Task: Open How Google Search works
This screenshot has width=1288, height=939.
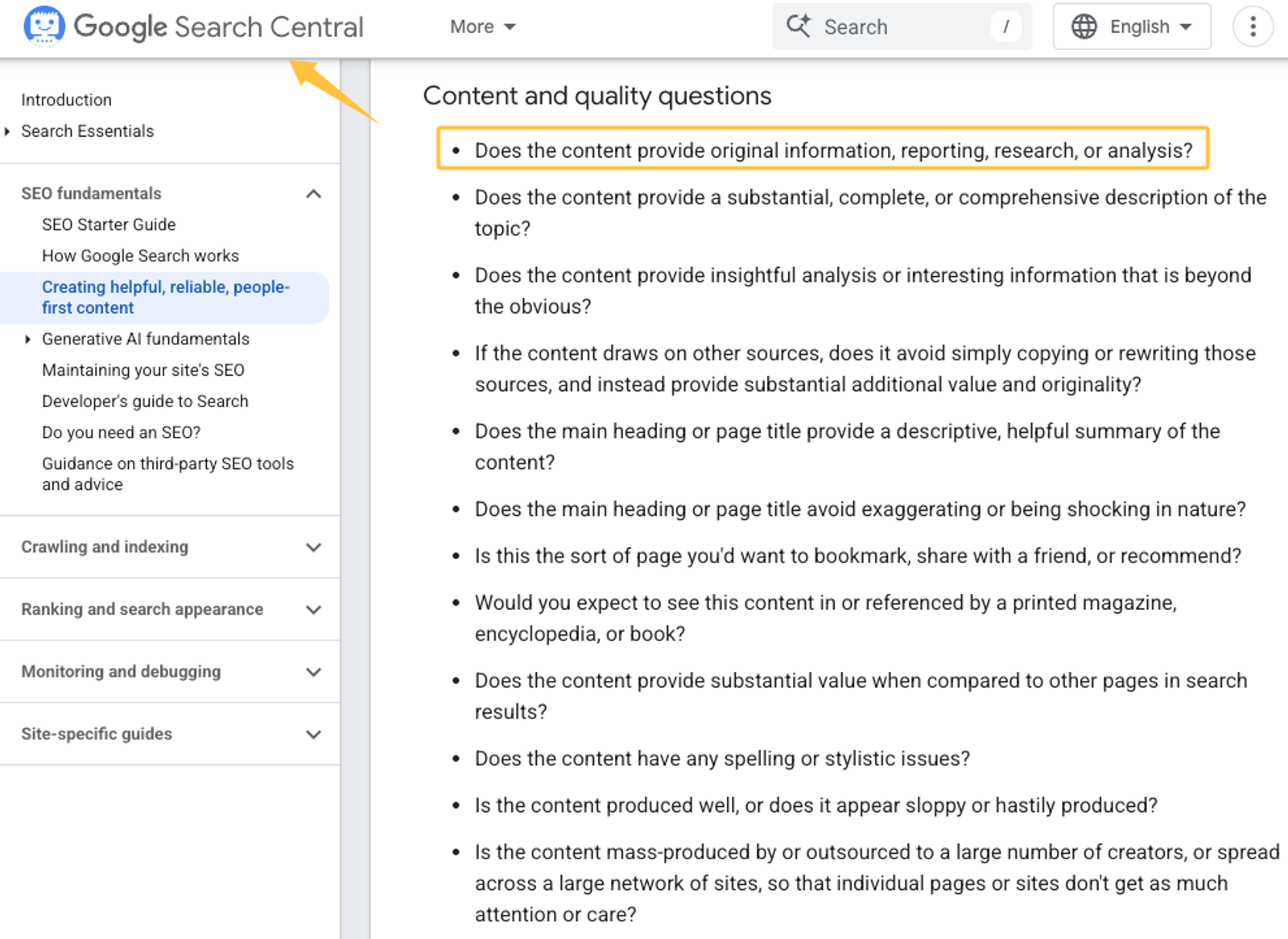Action: (x=140, y=256)
